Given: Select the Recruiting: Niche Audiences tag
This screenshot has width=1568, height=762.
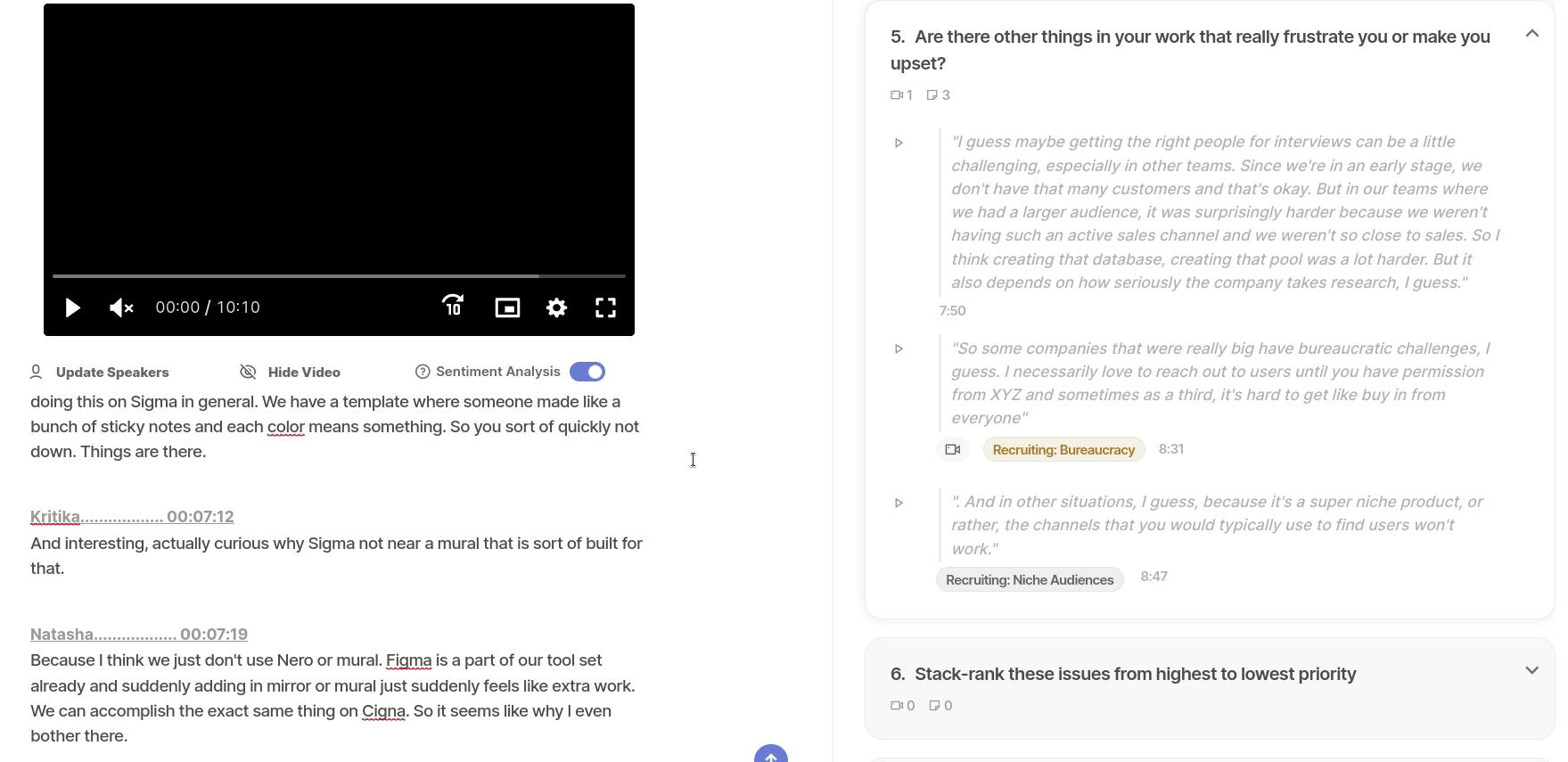Looking at the screenshot, I should 1030,579.
